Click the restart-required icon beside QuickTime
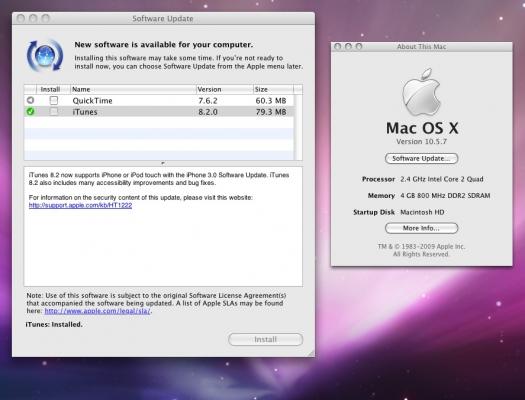The image size is (525, 400). click(x=30, y=100)
